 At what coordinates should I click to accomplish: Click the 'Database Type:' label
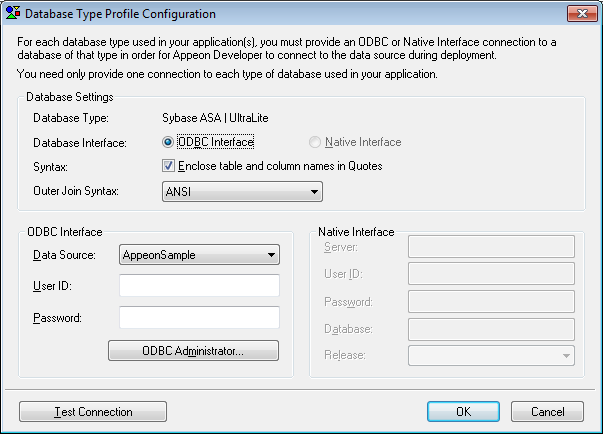(x=71, y=118)
